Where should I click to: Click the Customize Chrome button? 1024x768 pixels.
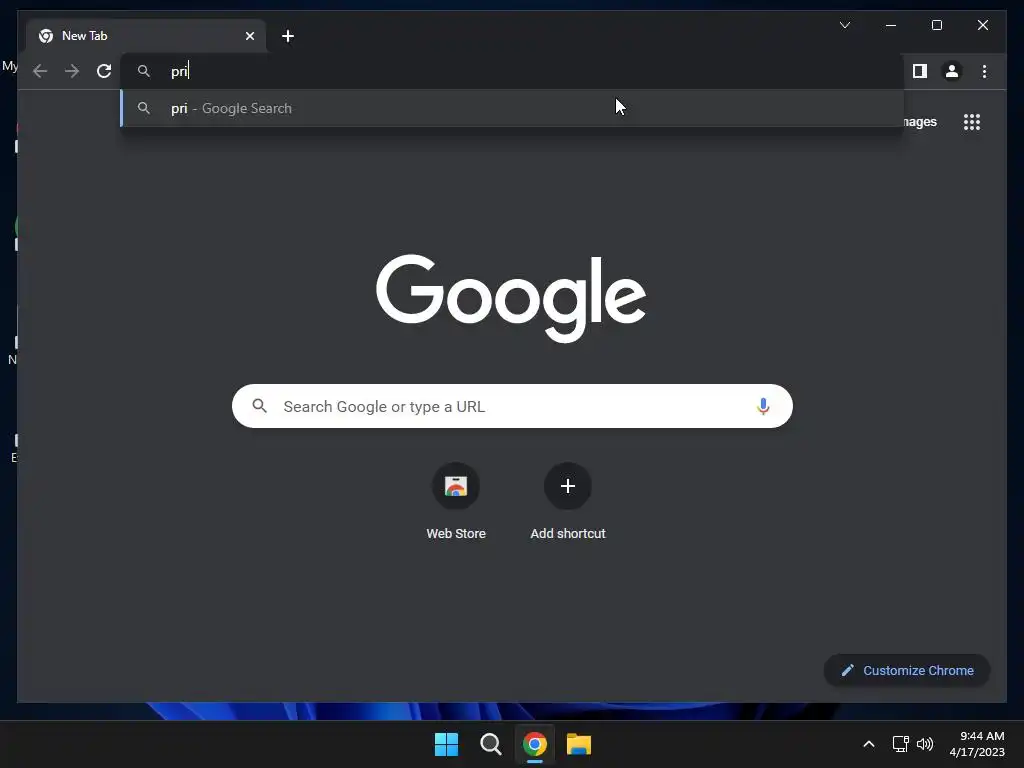coord(907,671)
